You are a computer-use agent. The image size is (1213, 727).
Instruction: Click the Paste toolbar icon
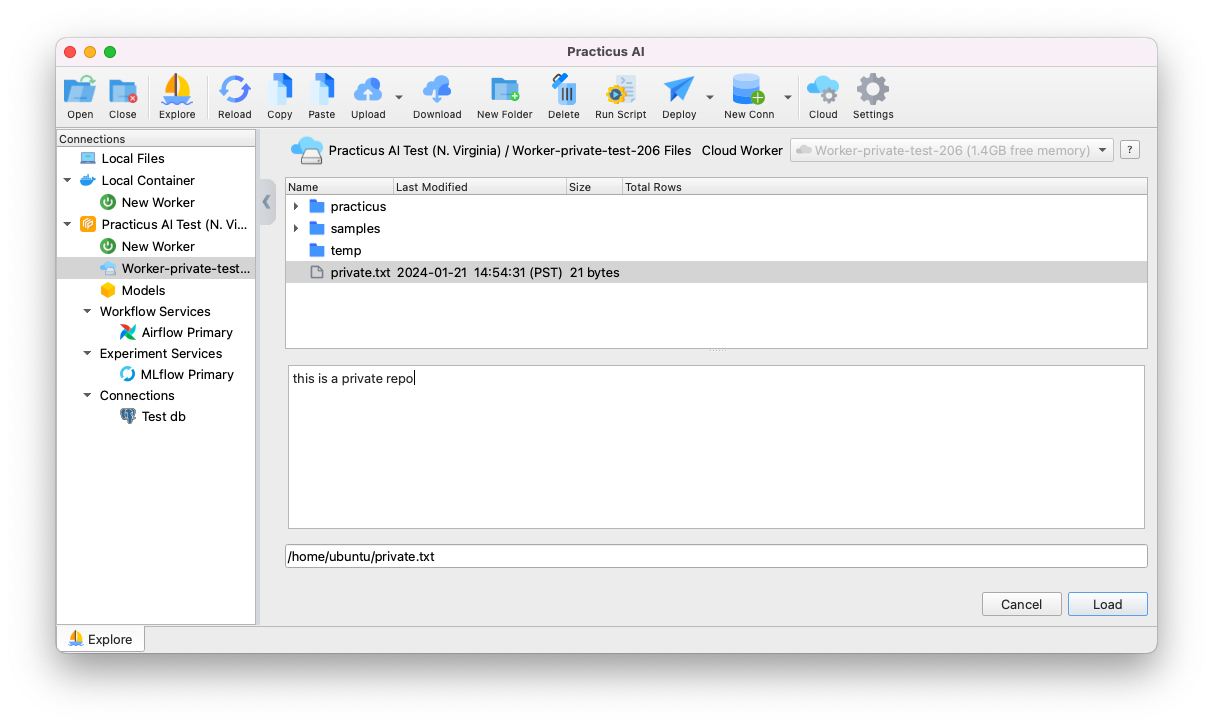[x=322, y=91]
